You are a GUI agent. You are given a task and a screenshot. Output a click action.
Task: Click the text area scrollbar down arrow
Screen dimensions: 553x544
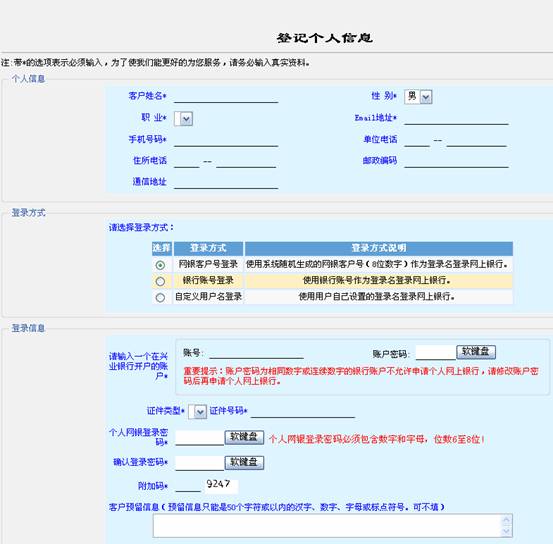click(x=506, y=532)
